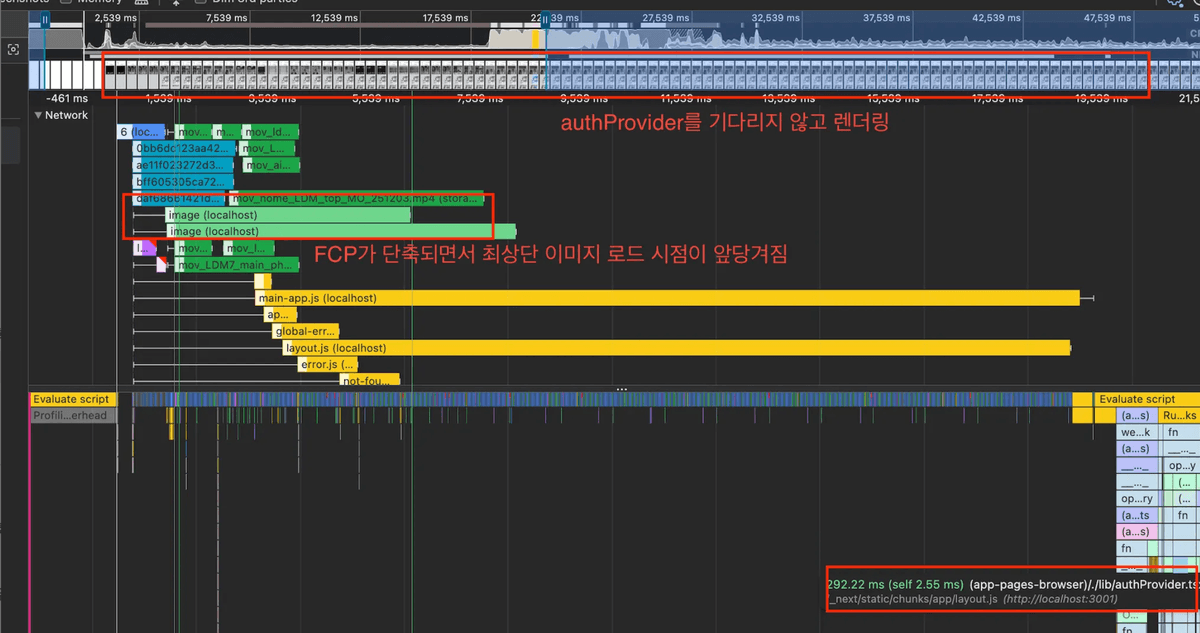Collapse the Network track disclosure triangle

click(38, 116)
